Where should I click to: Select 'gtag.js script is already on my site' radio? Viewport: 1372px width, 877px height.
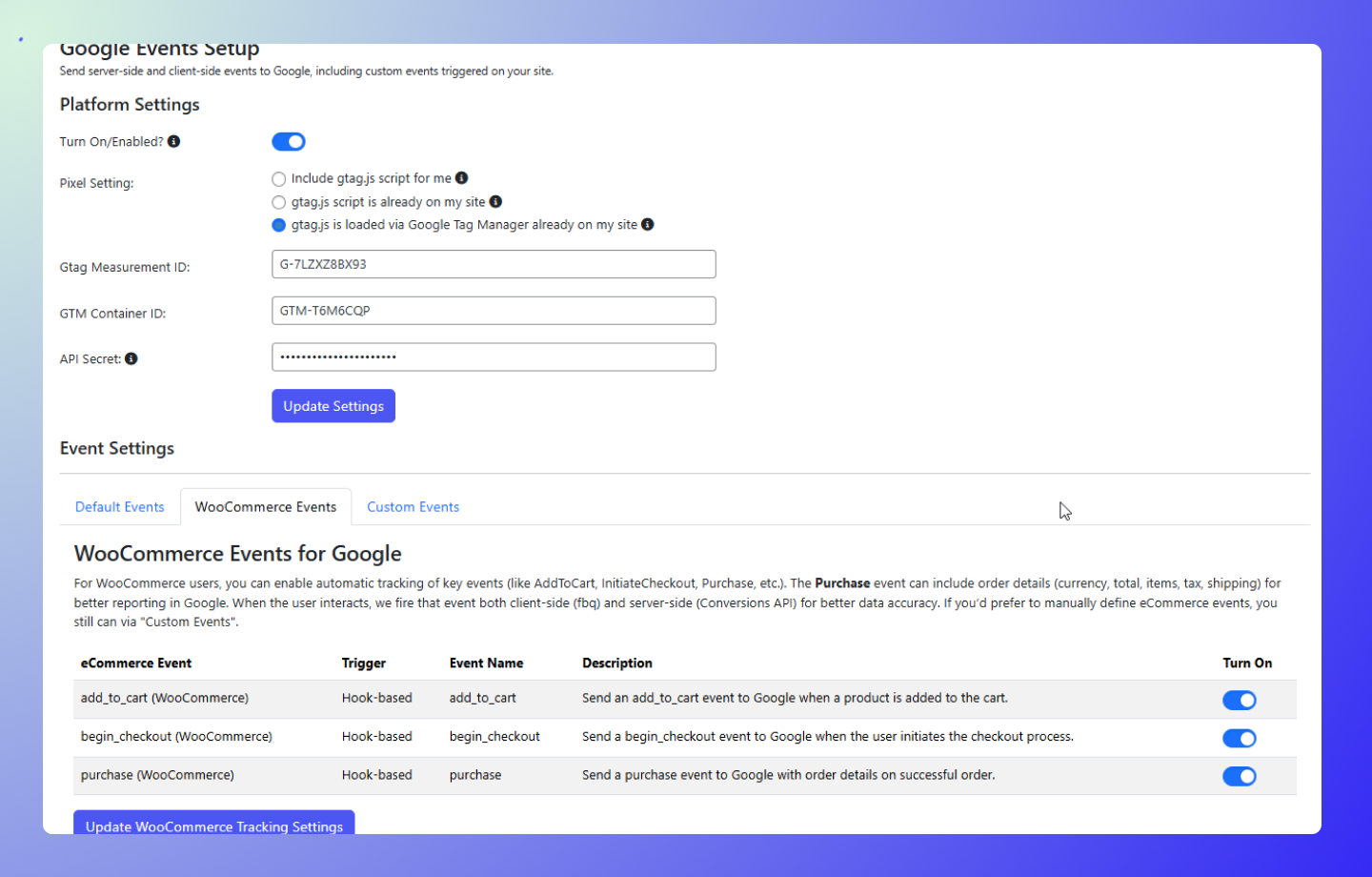278,202
